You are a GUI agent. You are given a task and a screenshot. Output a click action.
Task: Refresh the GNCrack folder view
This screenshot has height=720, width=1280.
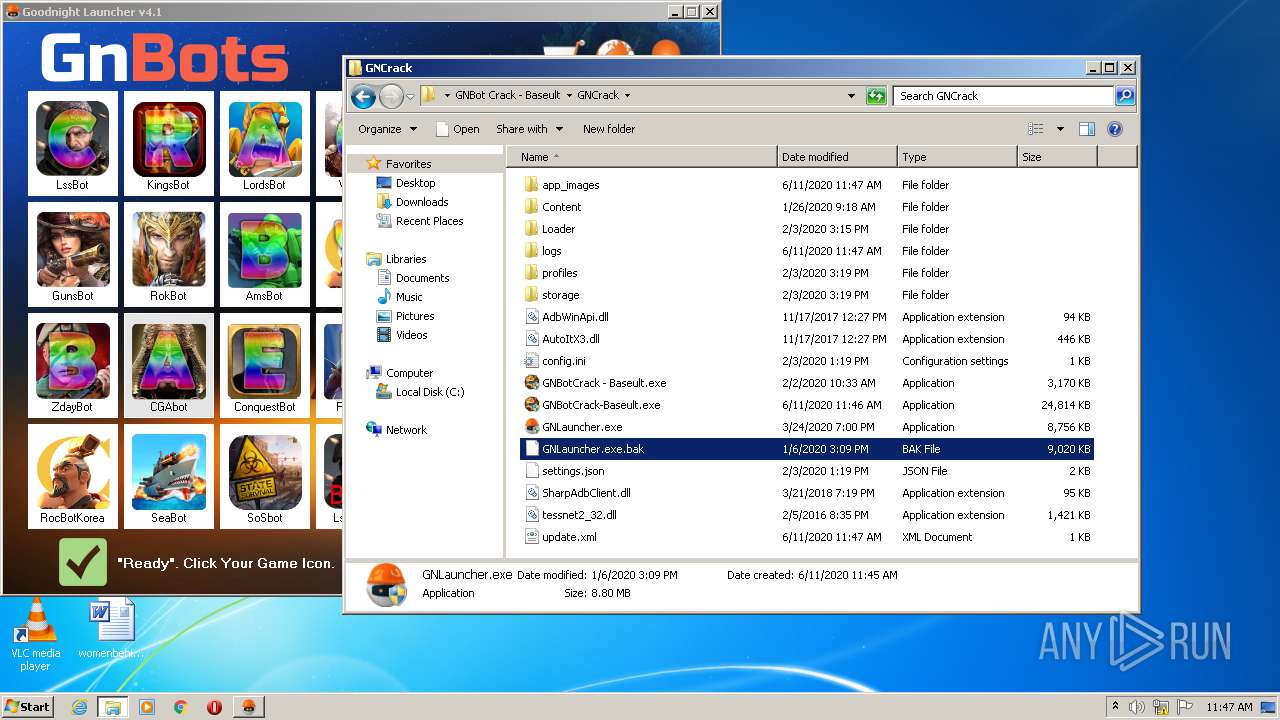click(x=876, y=96)
